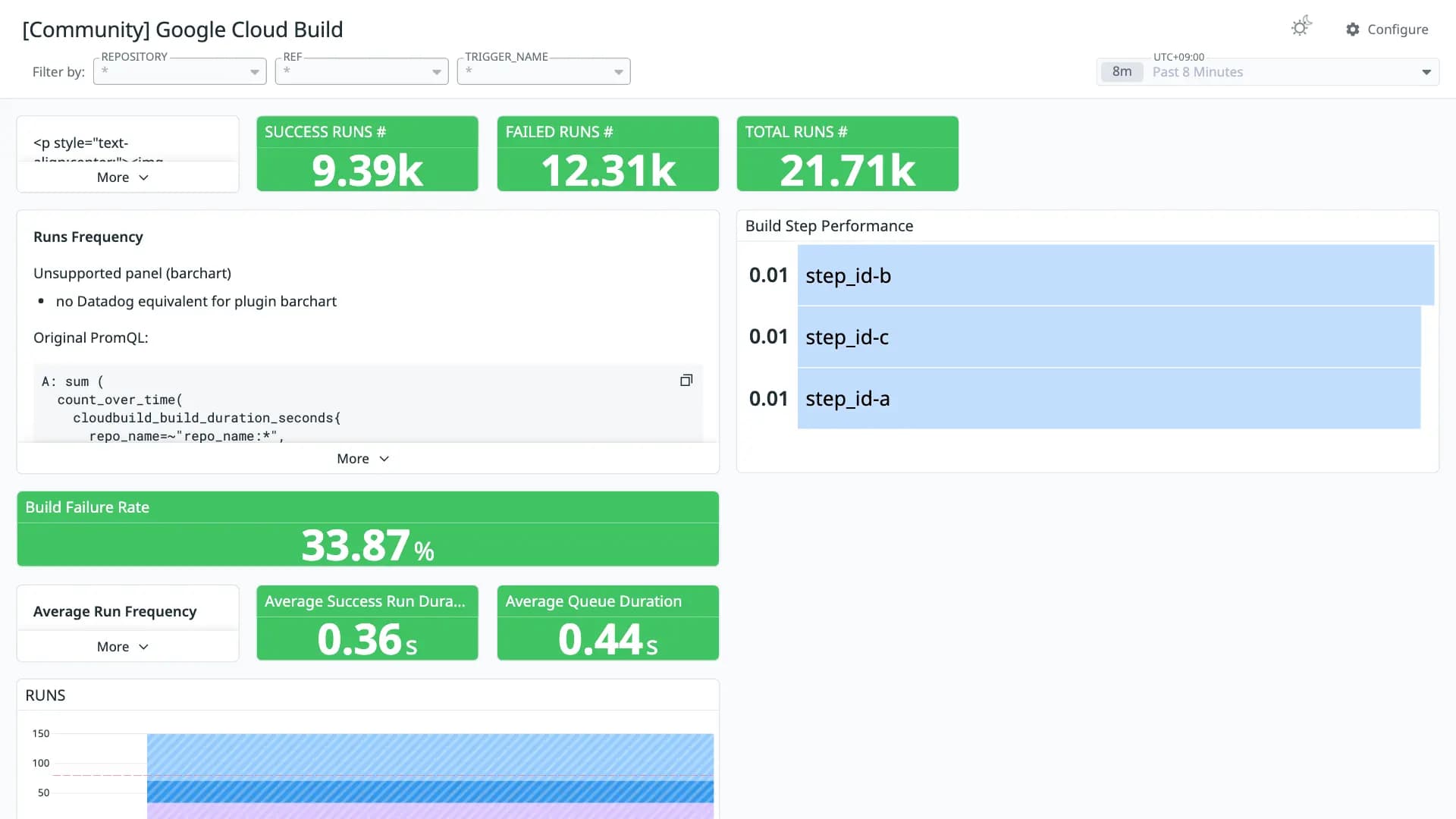This screenshot has height=819, width=1456.
Task: Click the Build Failure Rate 33.87% value
Action: [368, 545]
